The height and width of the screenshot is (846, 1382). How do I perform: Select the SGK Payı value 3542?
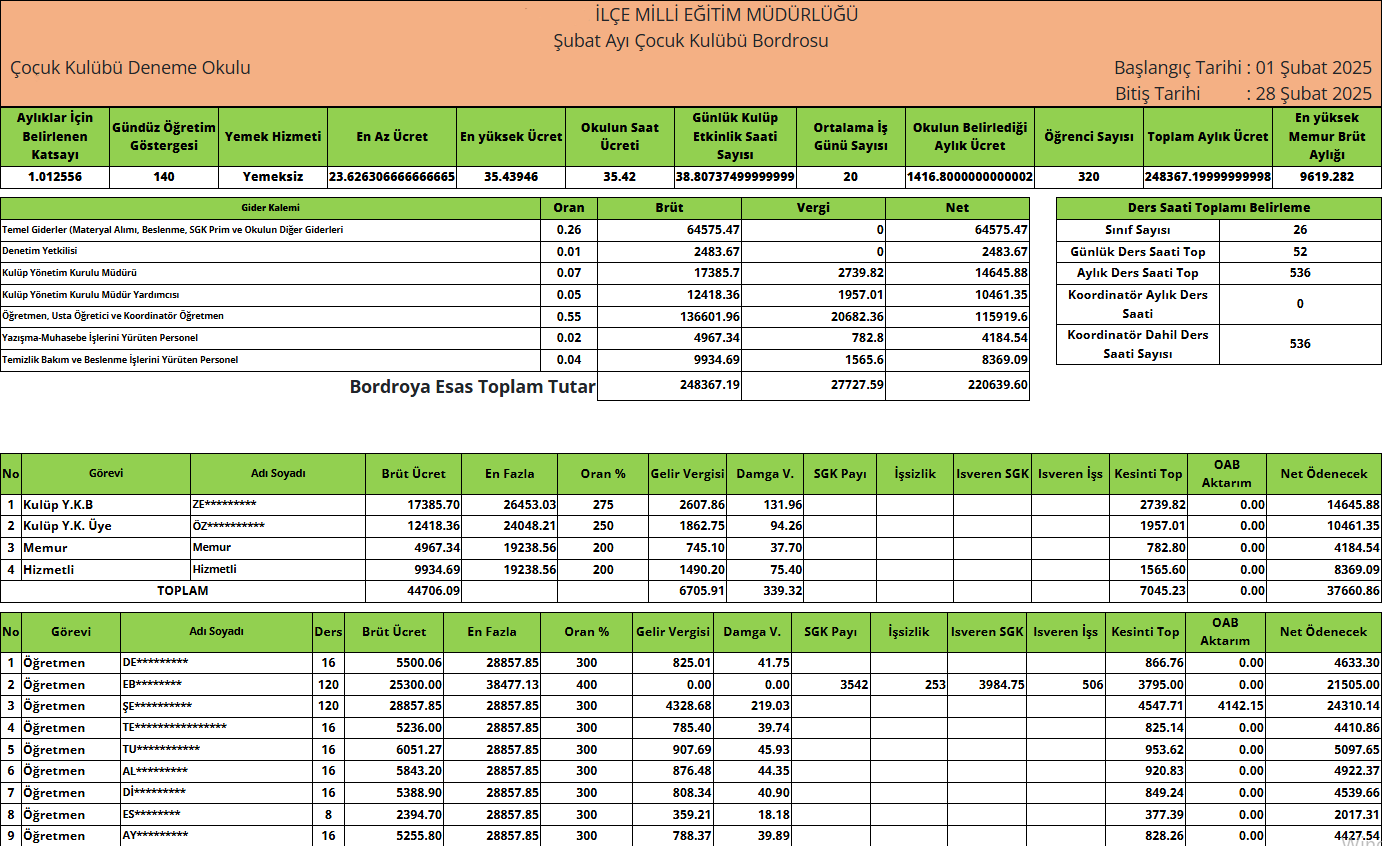[x=854, y=685]
